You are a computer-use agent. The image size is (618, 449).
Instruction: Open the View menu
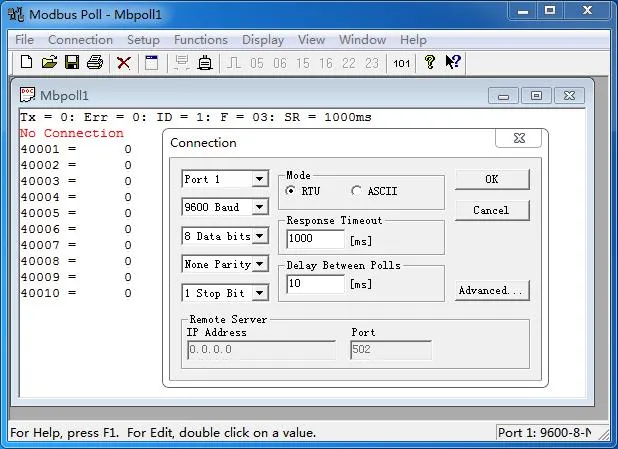311,40
